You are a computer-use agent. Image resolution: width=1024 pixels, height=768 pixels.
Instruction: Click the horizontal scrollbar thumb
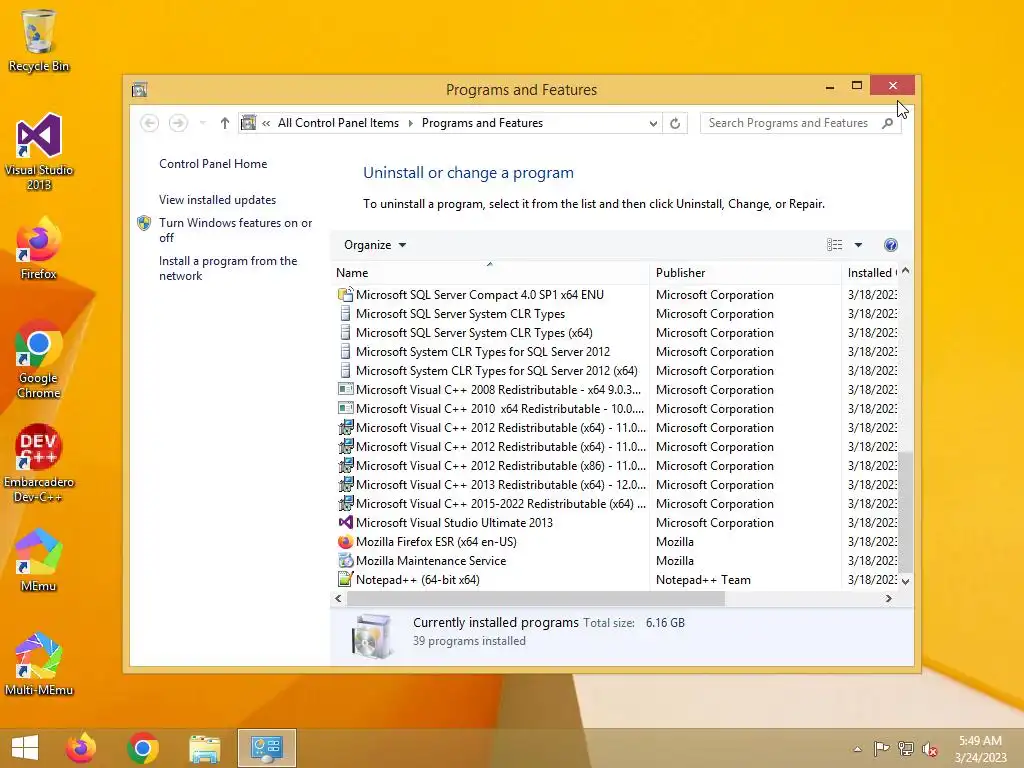pos(535,598)
